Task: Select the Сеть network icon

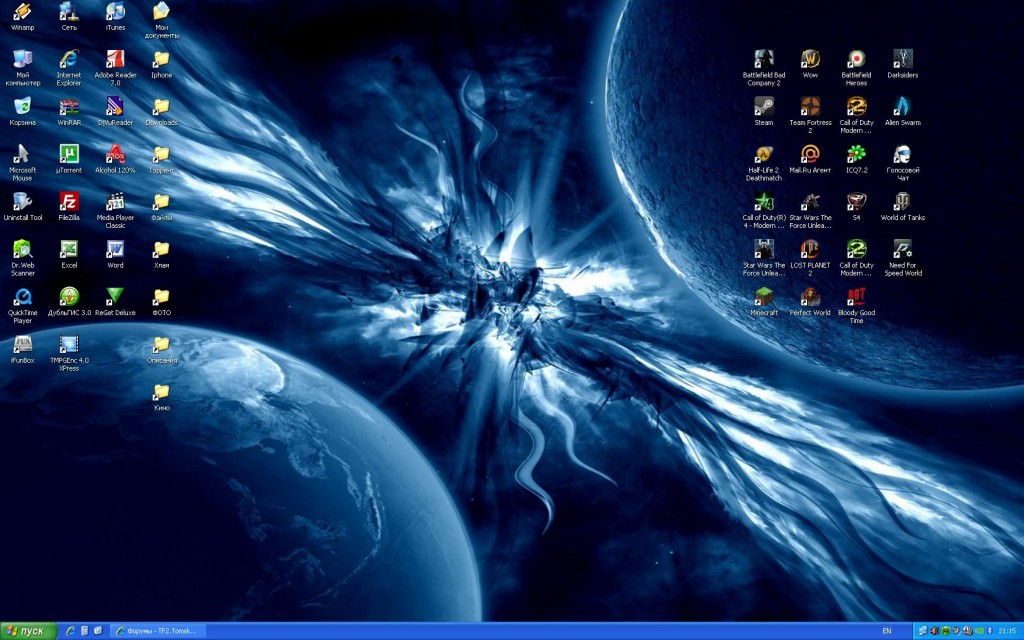Action: pyautogui.click(x=69, y=16)
